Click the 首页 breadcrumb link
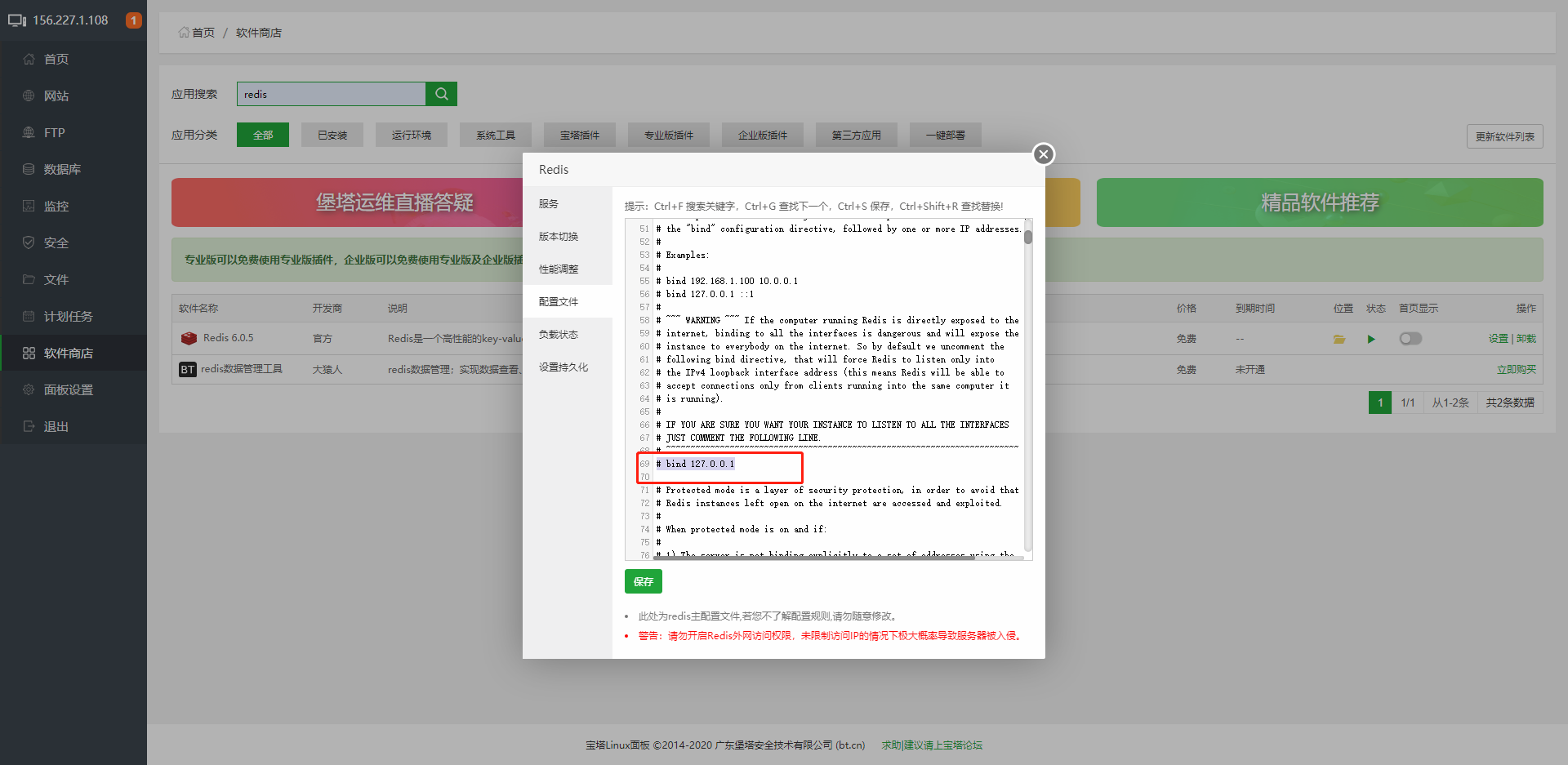 tap(203, 33)
